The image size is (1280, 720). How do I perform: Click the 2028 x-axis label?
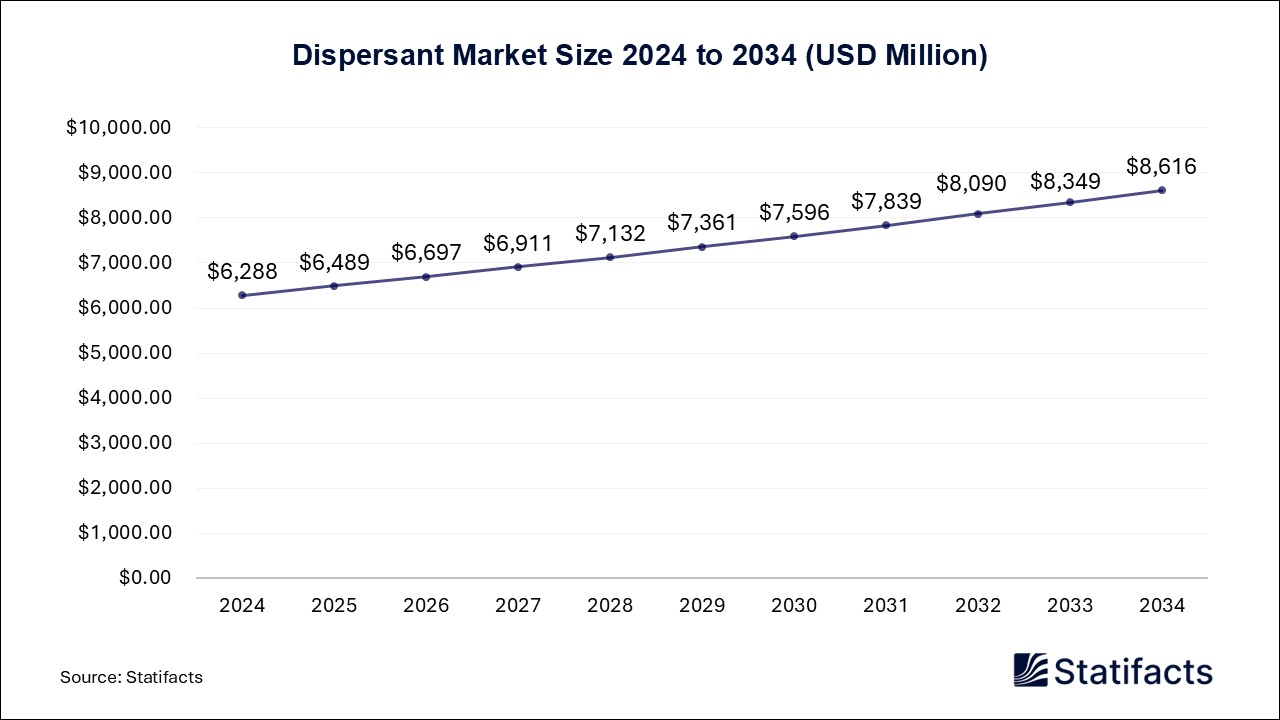(610, 606)
